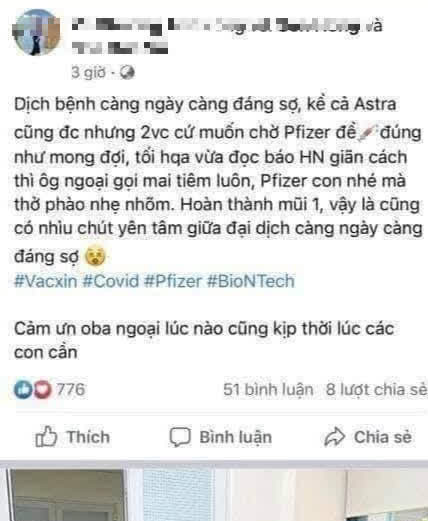
Task: Open the #Covid hashtag
Action: (111, 281)
